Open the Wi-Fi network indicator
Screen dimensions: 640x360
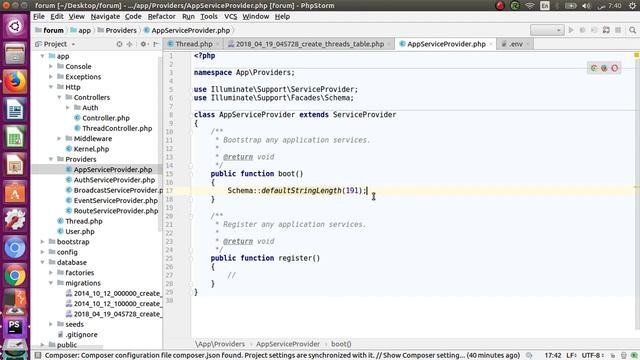tap(530, 6)
